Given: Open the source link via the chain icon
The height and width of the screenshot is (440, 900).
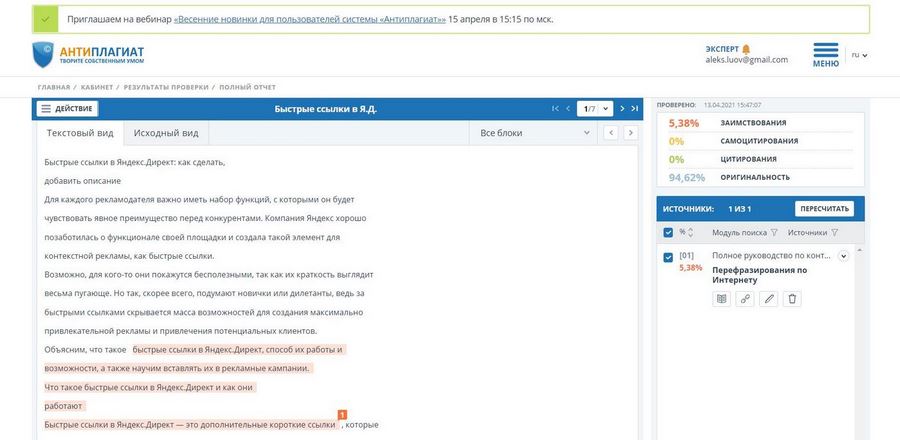Looking at the screenshot, I should [745, 299].
